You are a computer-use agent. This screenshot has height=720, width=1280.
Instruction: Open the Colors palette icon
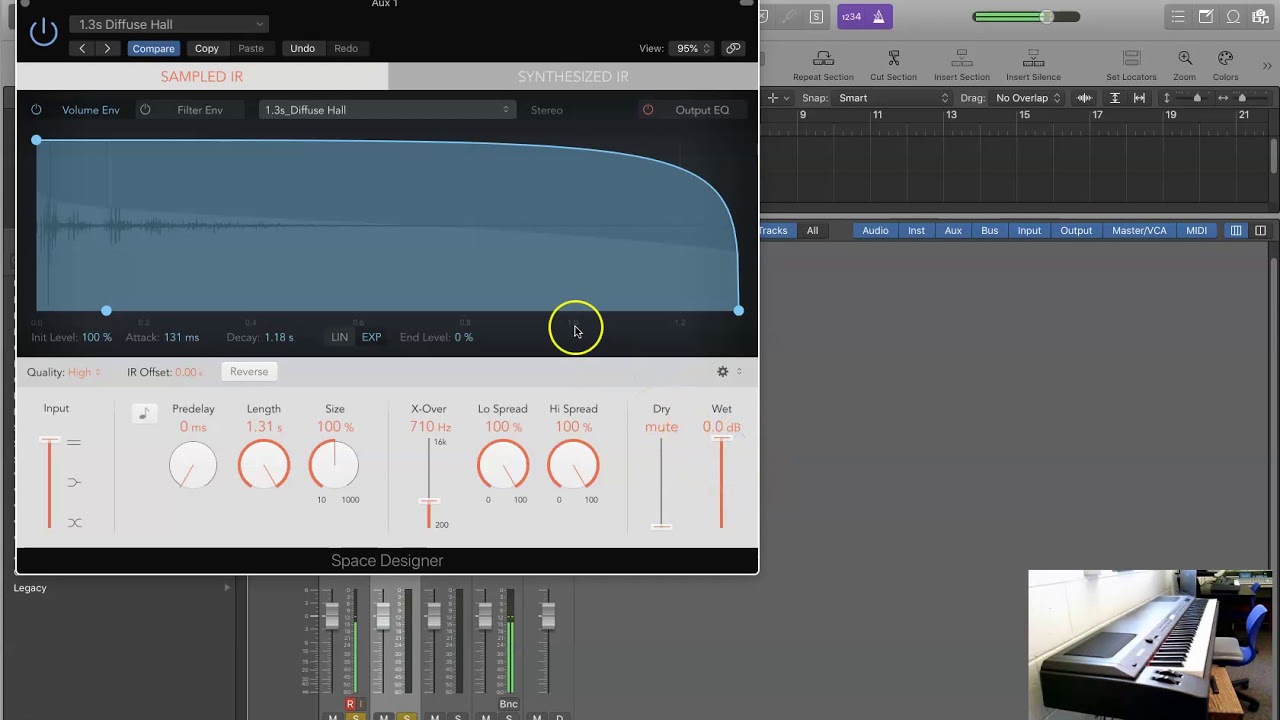[x=1225, y=59]
